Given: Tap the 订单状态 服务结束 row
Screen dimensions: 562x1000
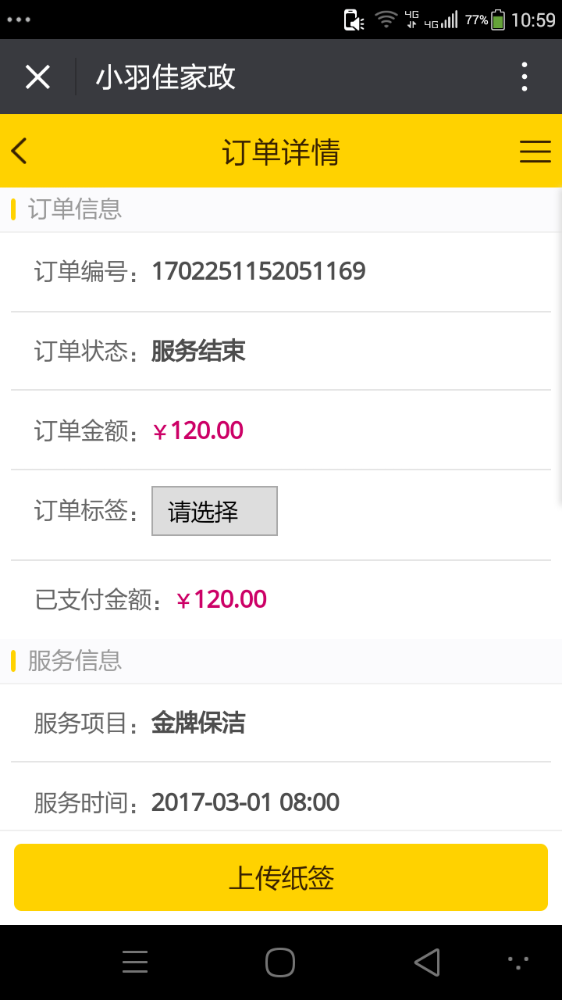Looking at the screenshot, I should (281, 351).
